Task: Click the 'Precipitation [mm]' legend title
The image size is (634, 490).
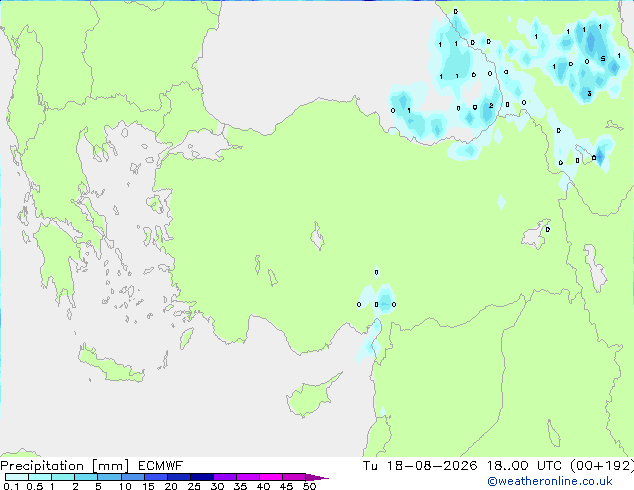Action: [65, 466]
